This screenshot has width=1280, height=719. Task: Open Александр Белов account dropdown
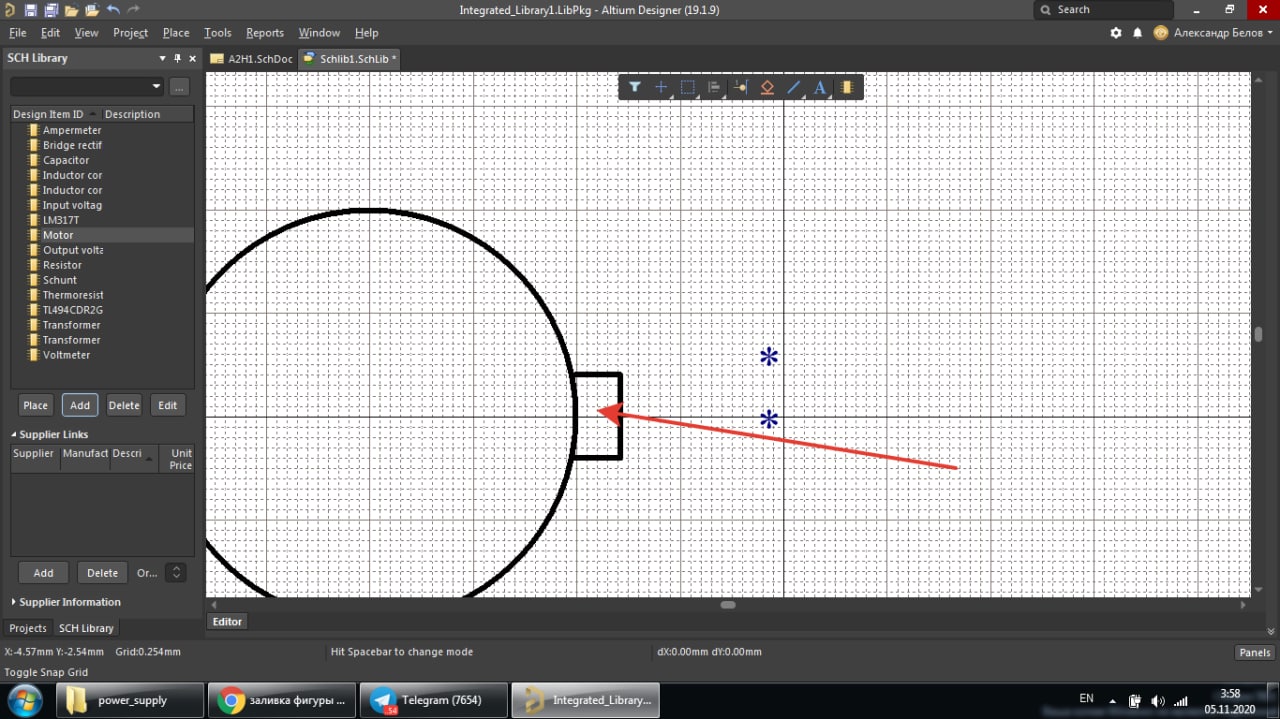1222,33
